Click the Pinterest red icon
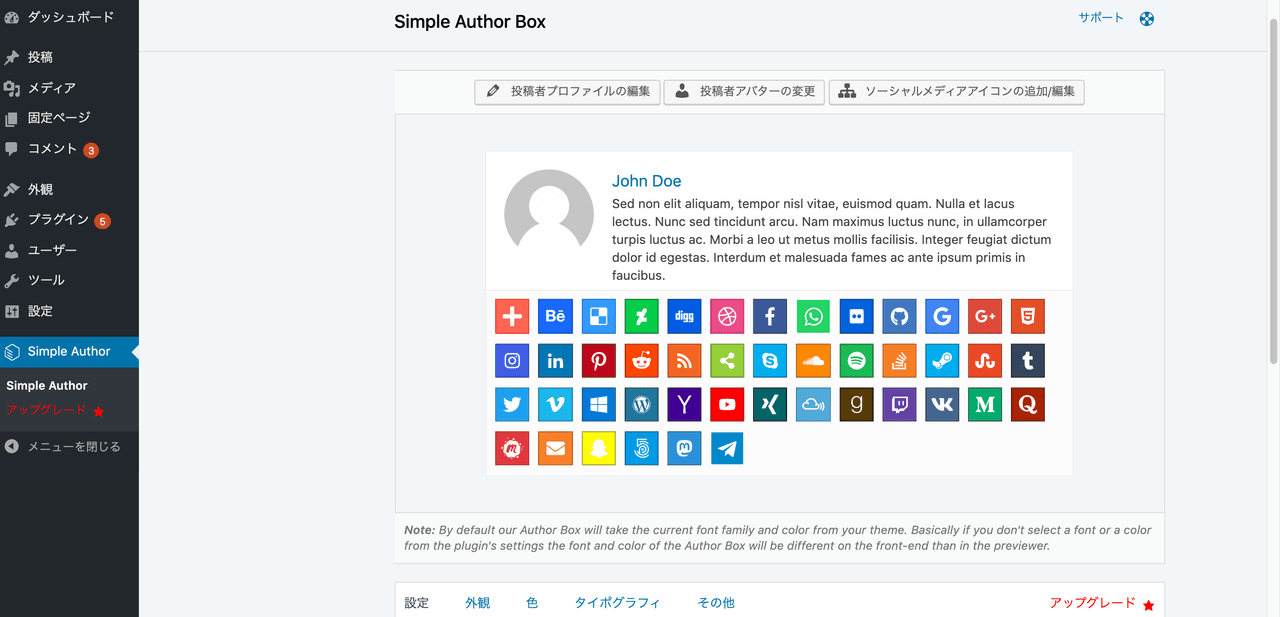Viewport: 1280px width, 617px height. (x=598, y=361)
